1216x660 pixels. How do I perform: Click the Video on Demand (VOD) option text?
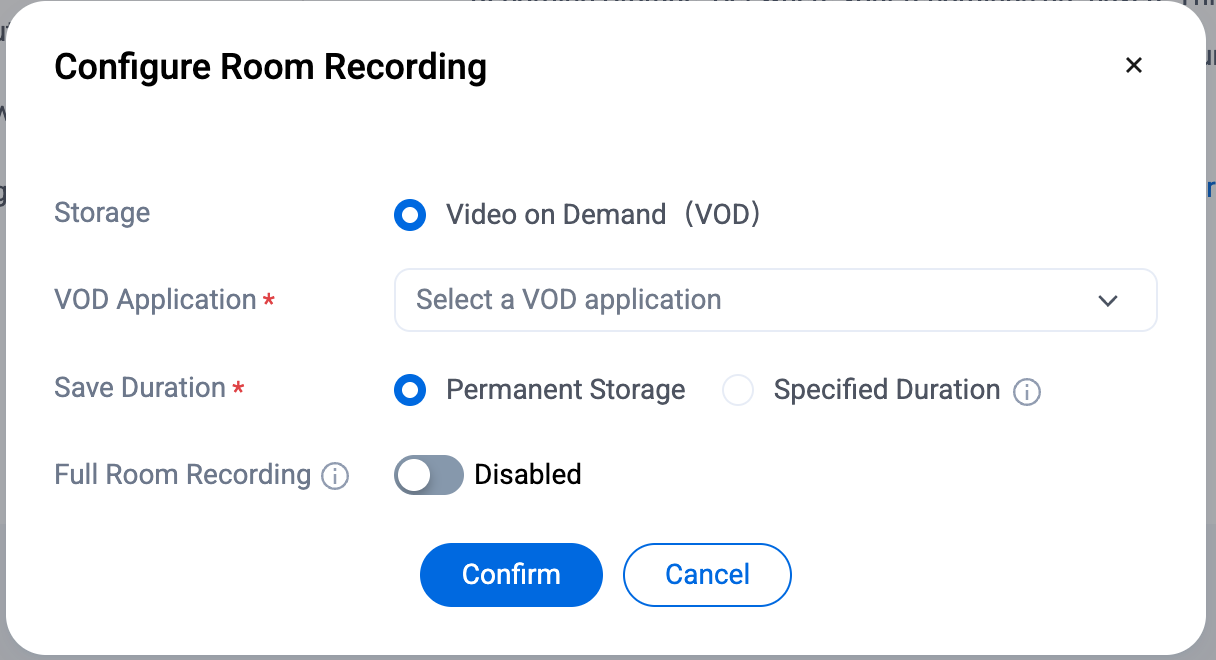click(603, 215)
